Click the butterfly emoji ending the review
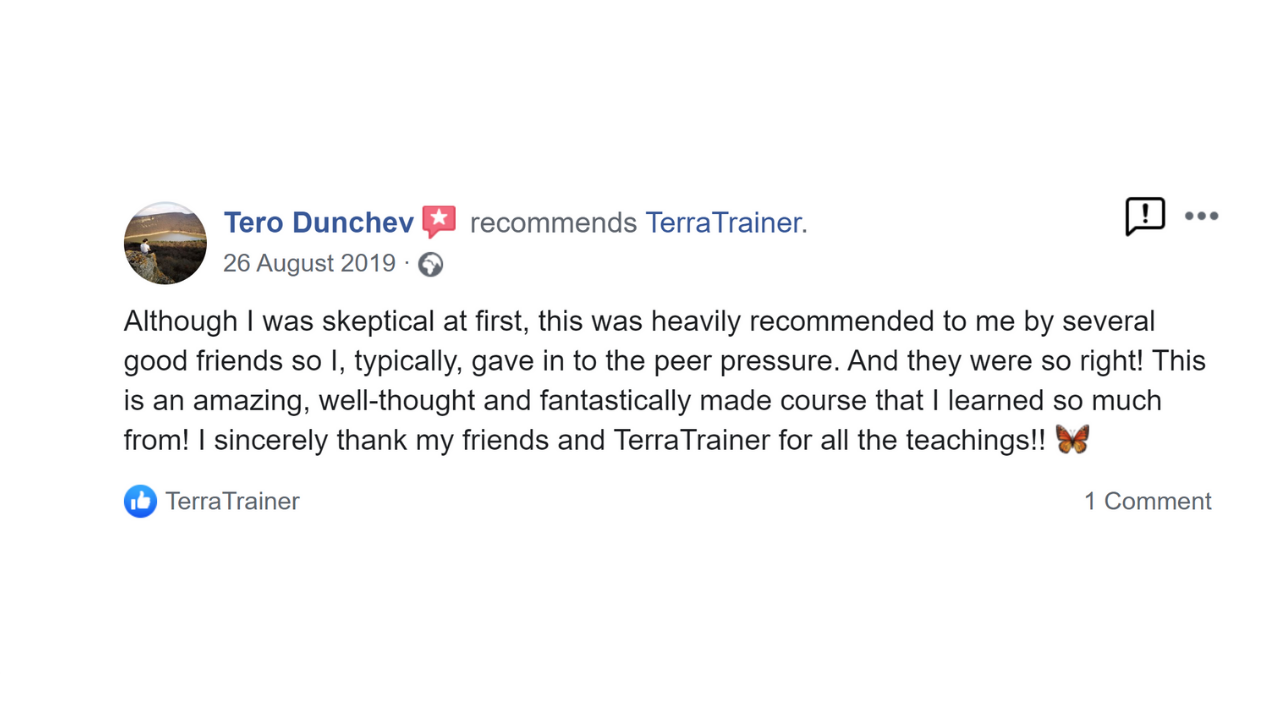 pyautogui.click(x=1072, y=440)
